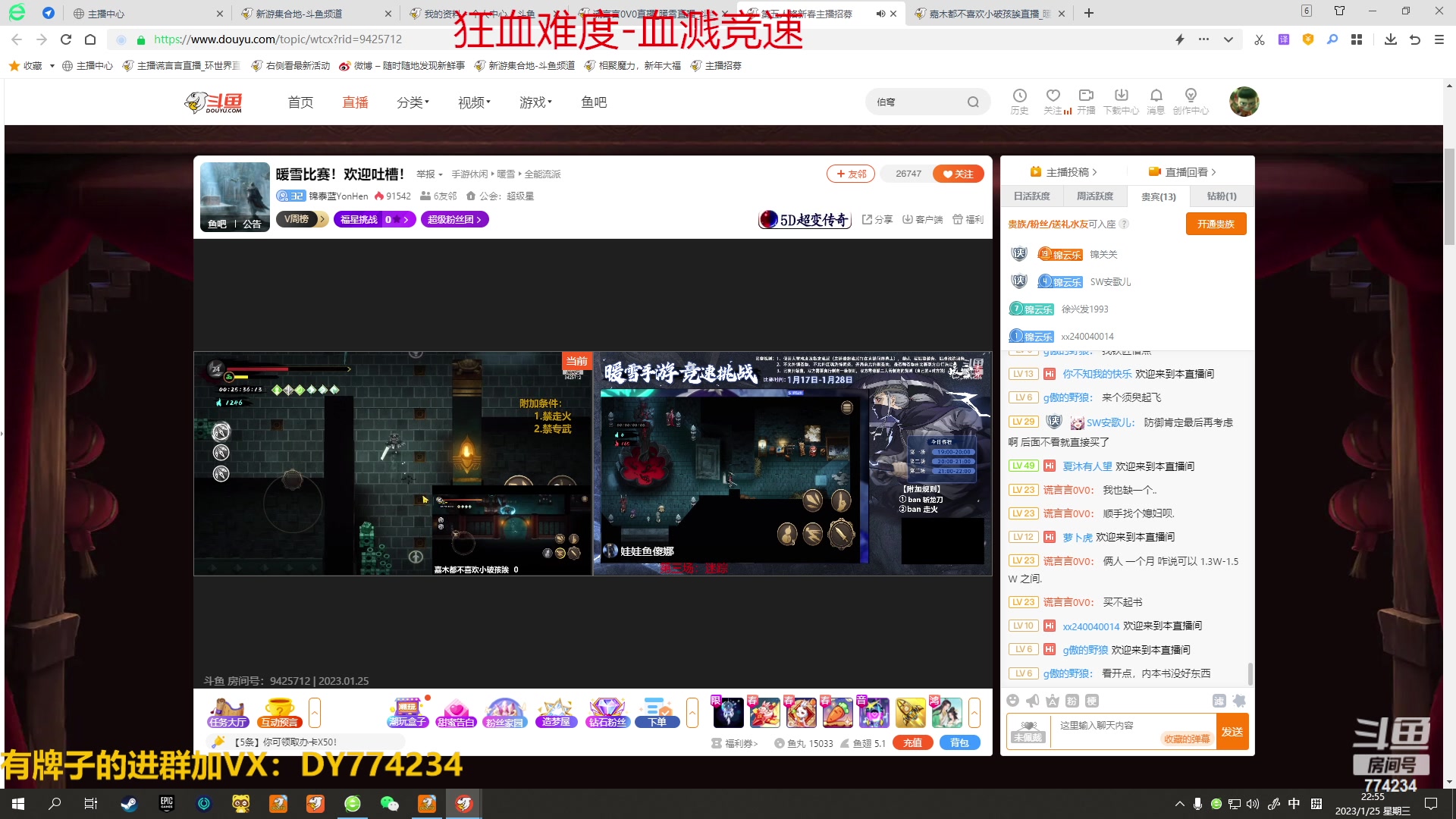Expand activity panel arrow next to 互动预言
The height and width of the screenshot is (819, 1456).
315,713
